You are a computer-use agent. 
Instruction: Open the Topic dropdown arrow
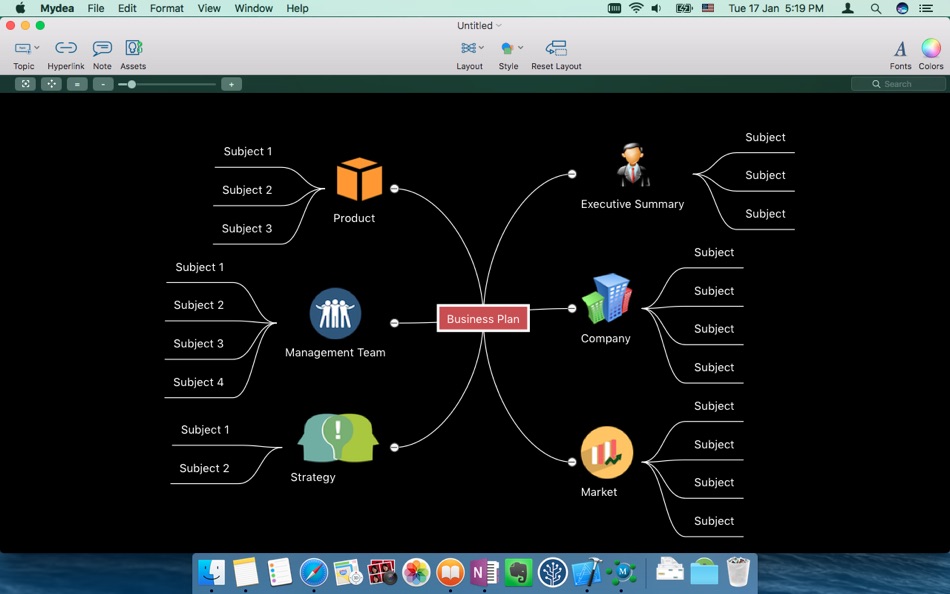tap(37, 47)
